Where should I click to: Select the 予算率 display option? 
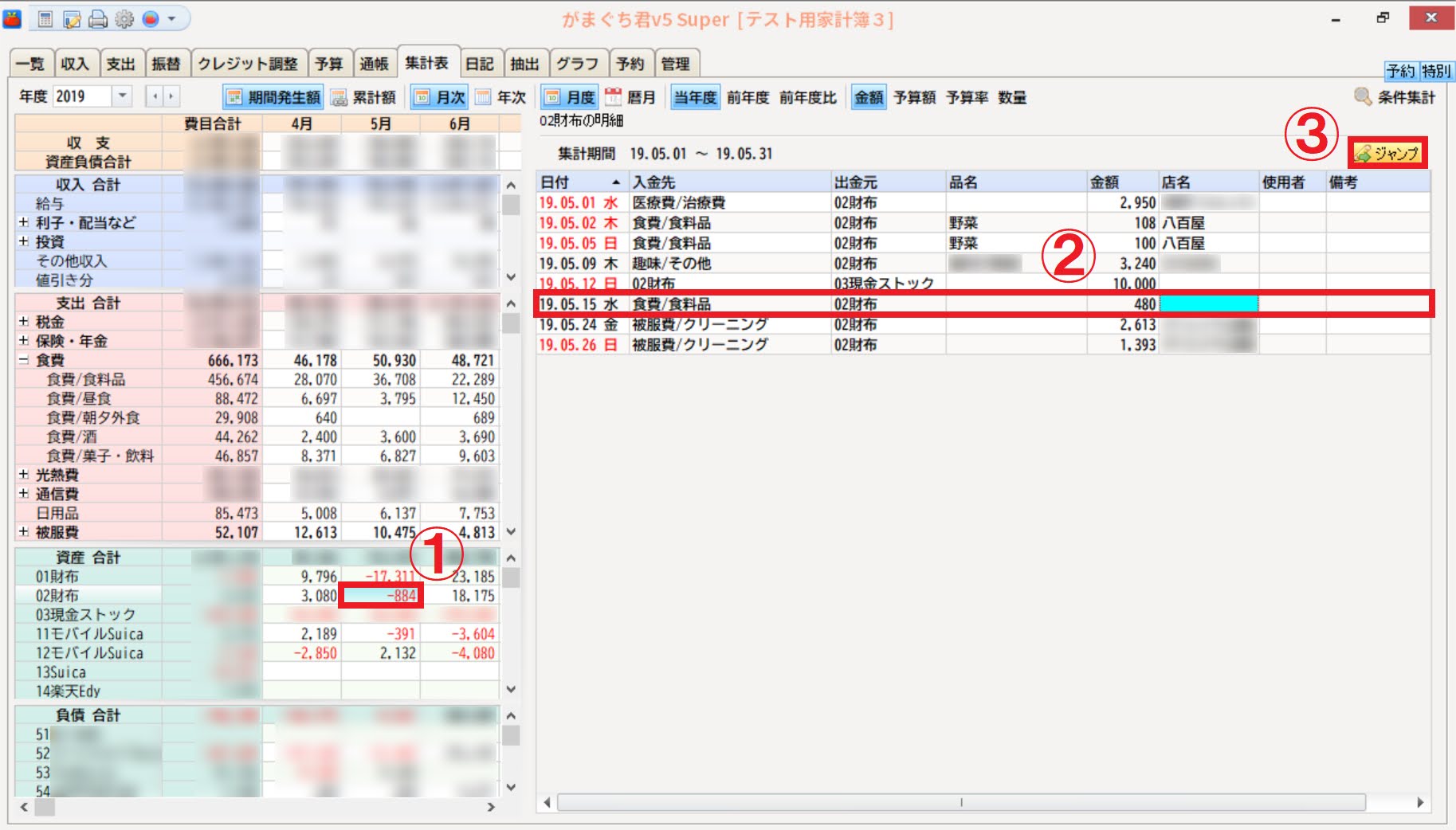(x=967, y=97)
